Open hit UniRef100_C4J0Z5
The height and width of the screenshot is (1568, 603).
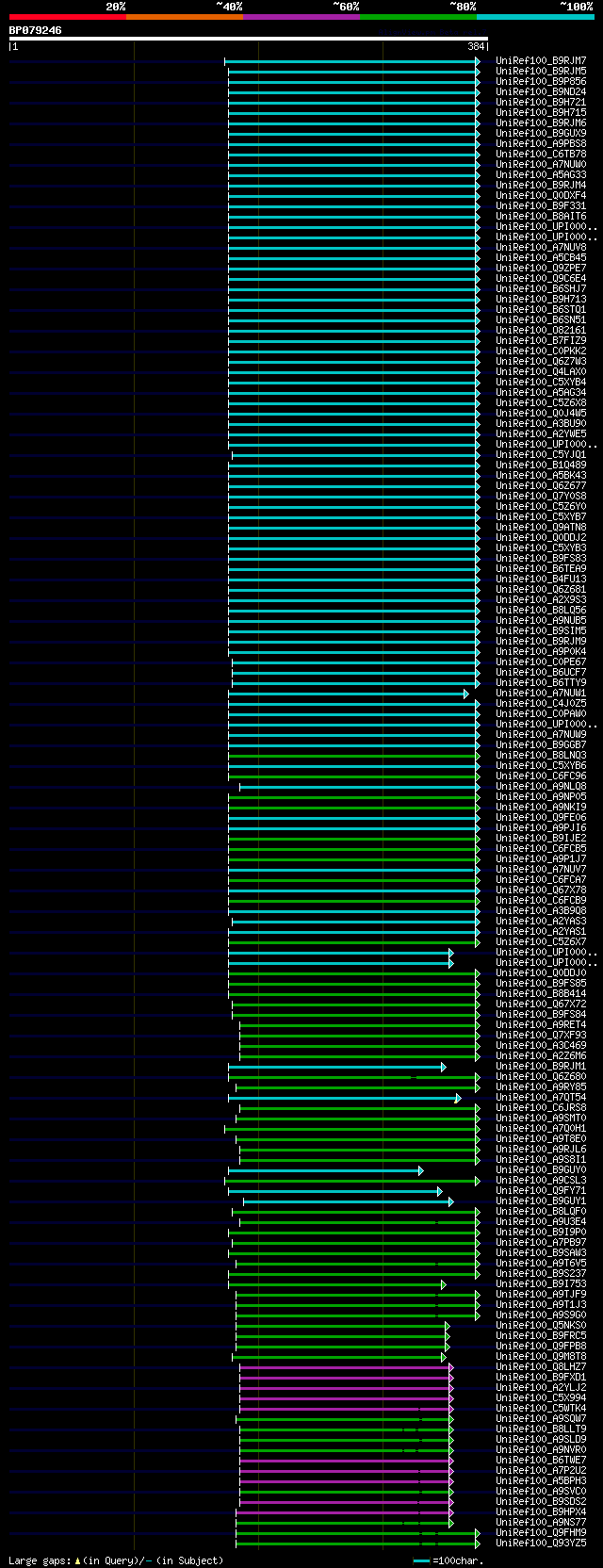(x=541, y=704)
